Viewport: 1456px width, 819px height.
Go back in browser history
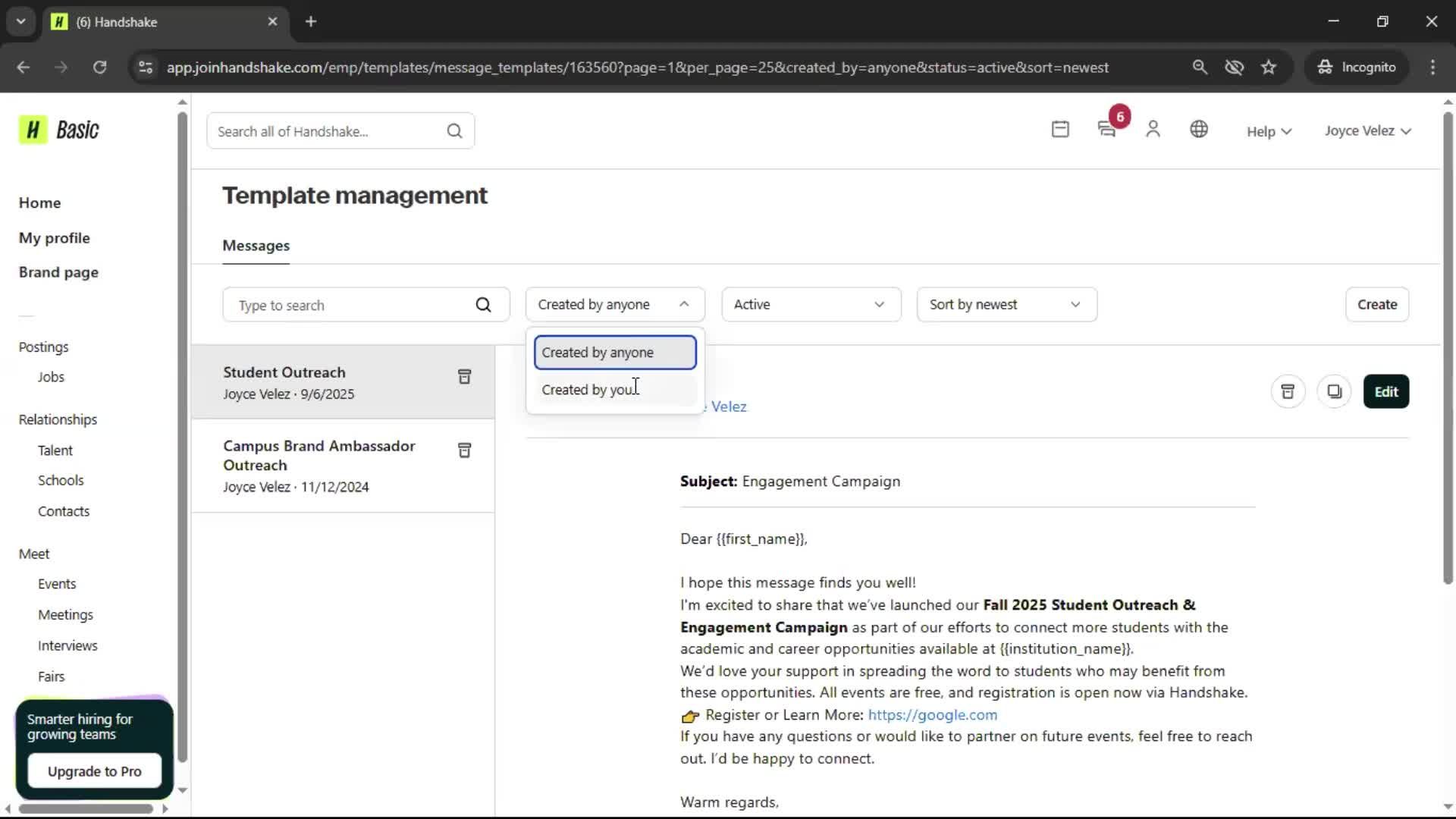(23, 67)
